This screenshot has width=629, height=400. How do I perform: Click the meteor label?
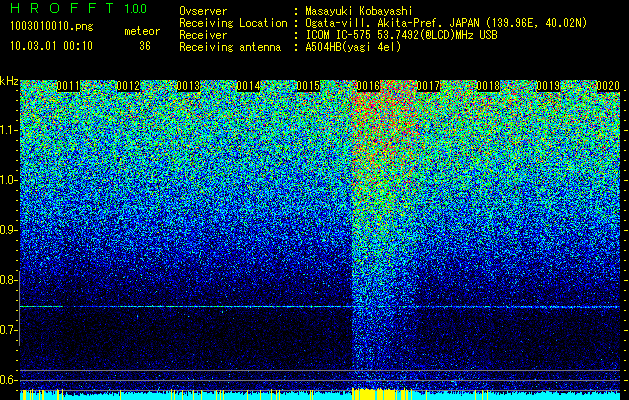(x=142, y=31)
